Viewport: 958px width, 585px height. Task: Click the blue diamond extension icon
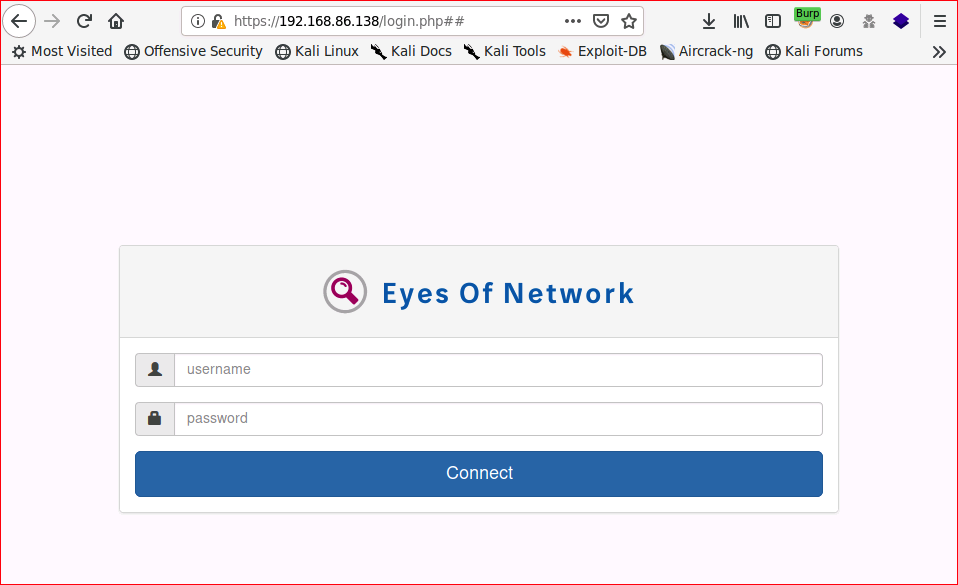pyautogui.click(x=901, y=21)
